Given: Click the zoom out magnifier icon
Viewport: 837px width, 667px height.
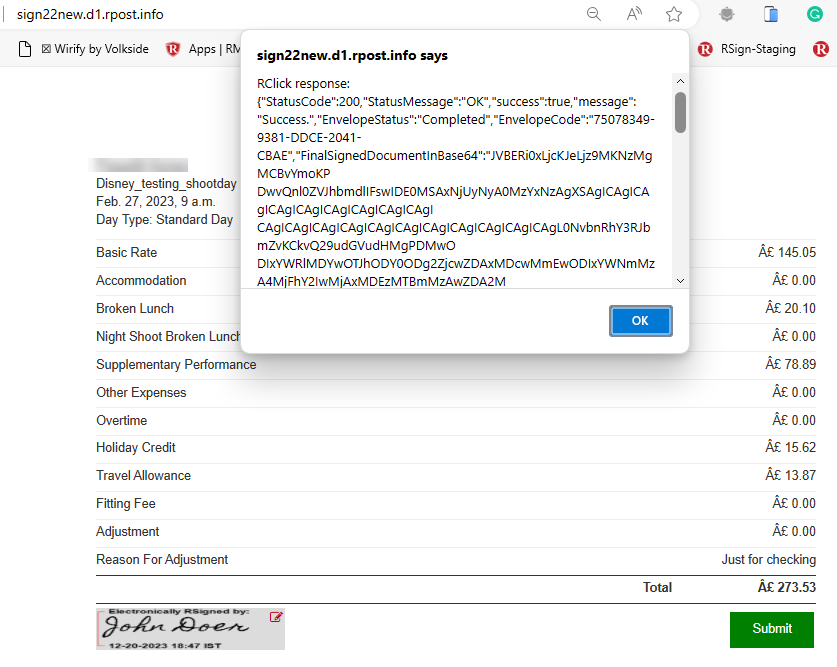Looking at the screenshot, I should pos(594,14).
